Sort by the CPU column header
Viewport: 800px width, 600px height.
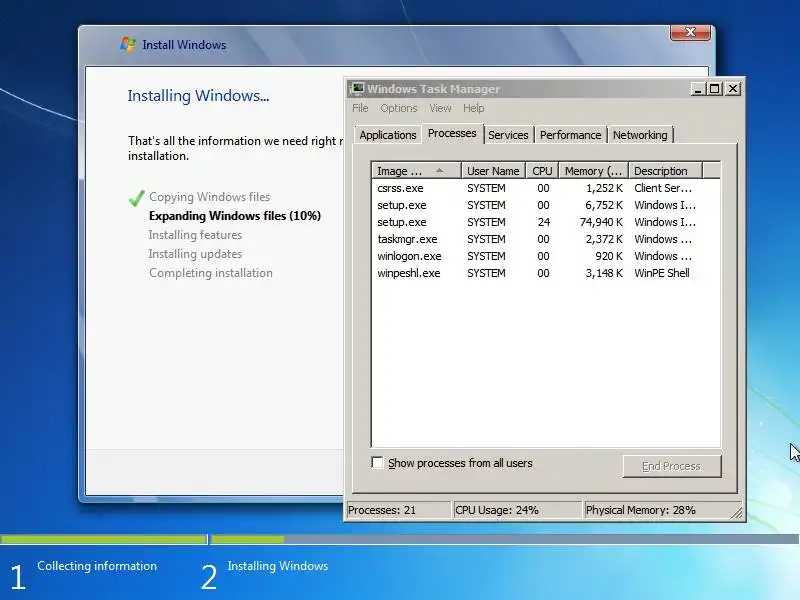[542, 171]
